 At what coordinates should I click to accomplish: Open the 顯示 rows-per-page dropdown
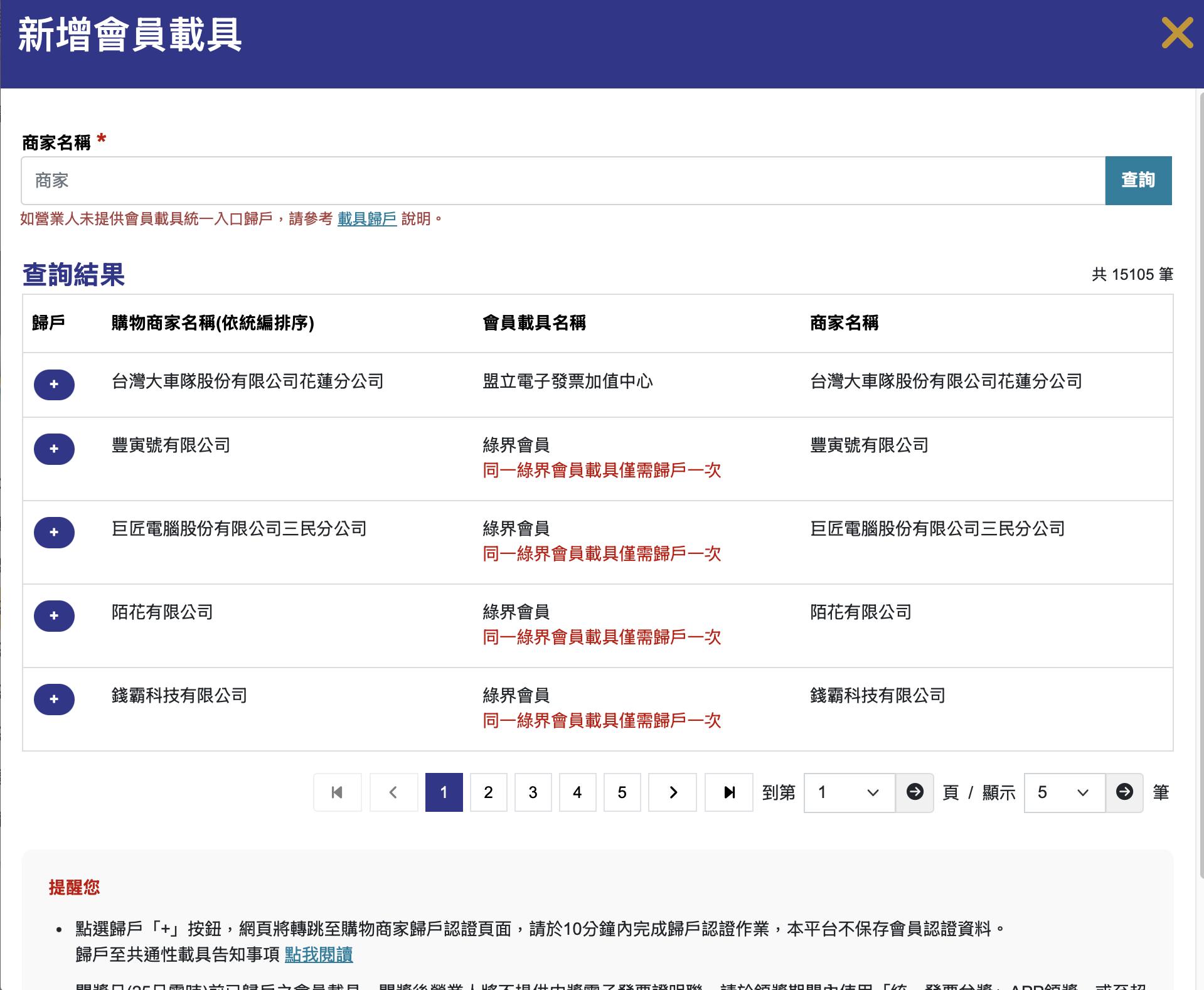tap(1065, 792)
